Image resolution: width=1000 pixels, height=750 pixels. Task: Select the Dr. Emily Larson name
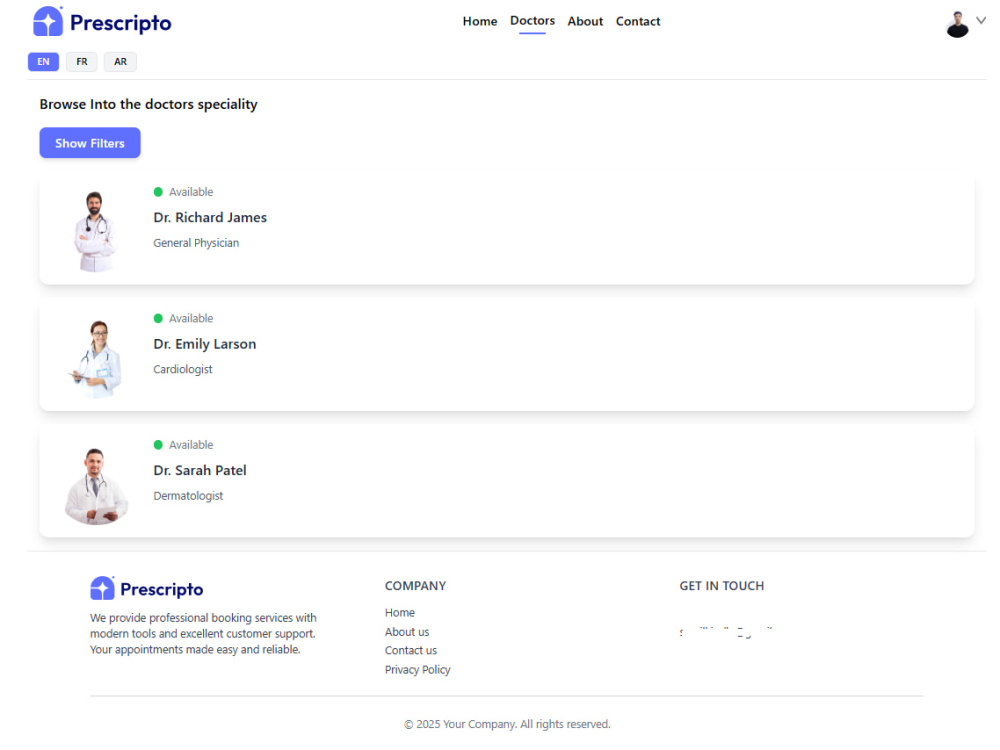tap(205, 344)
